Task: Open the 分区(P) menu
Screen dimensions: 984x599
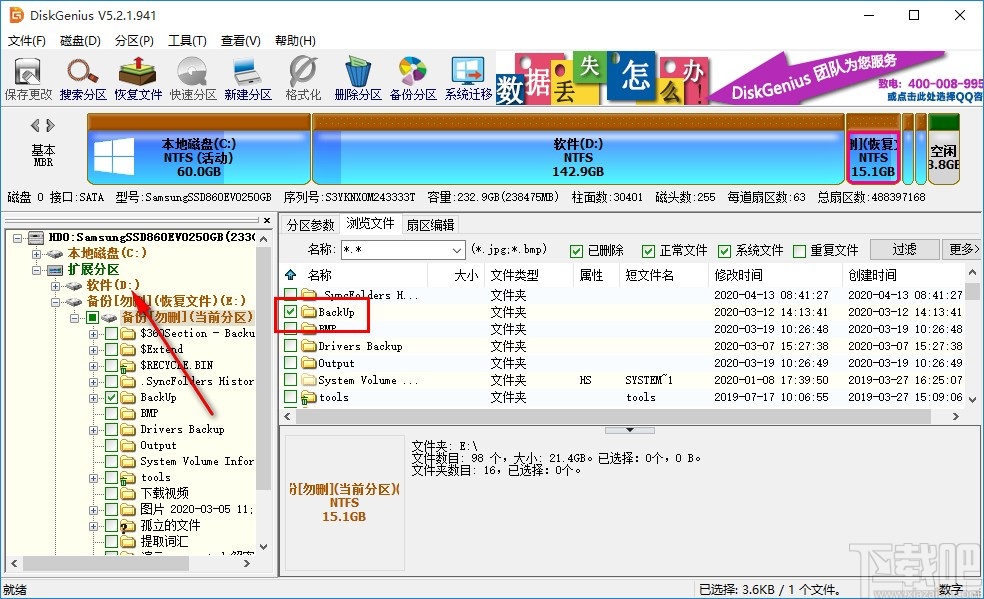Action: [134, 41]
